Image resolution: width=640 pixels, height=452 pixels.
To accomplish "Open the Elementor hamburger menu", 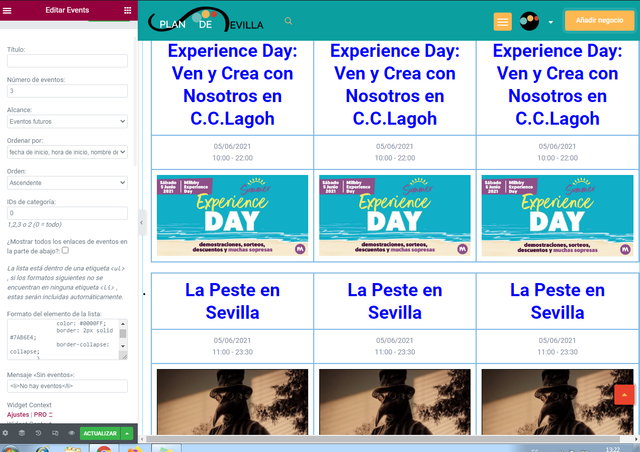I will click(7, 11).
